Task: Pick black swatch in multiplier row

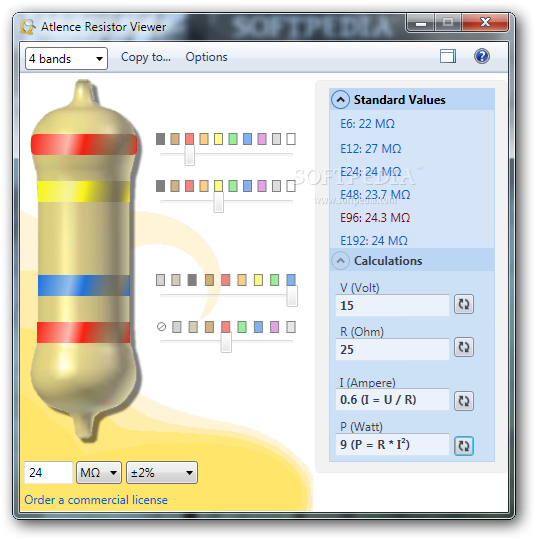Action: point(192,280)
